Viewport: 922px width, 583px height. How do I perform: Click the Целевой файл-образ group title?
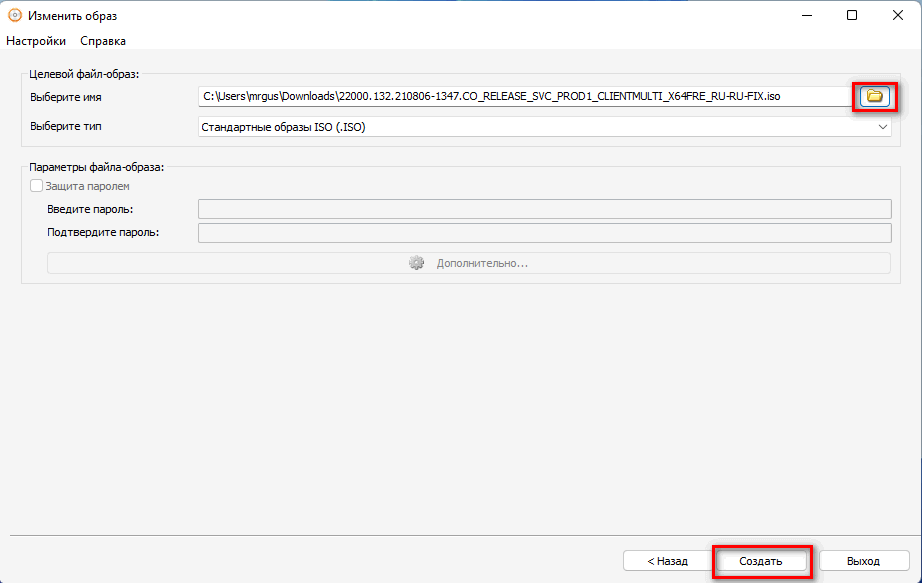click(x=84, y=74)
